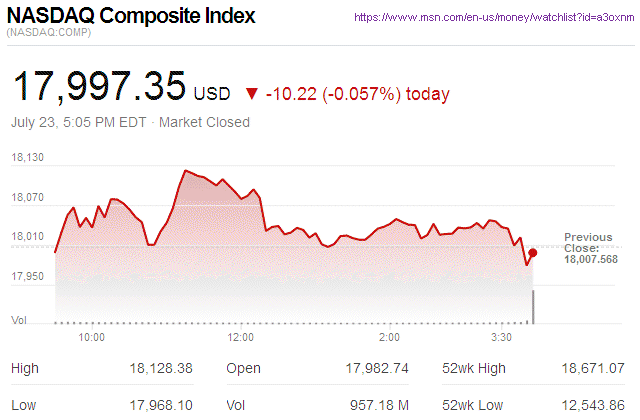Viewport: 640px width, 420px height.
Task: Click the Previous Close 18,007.568 label
Action: (x=590, y=248)
